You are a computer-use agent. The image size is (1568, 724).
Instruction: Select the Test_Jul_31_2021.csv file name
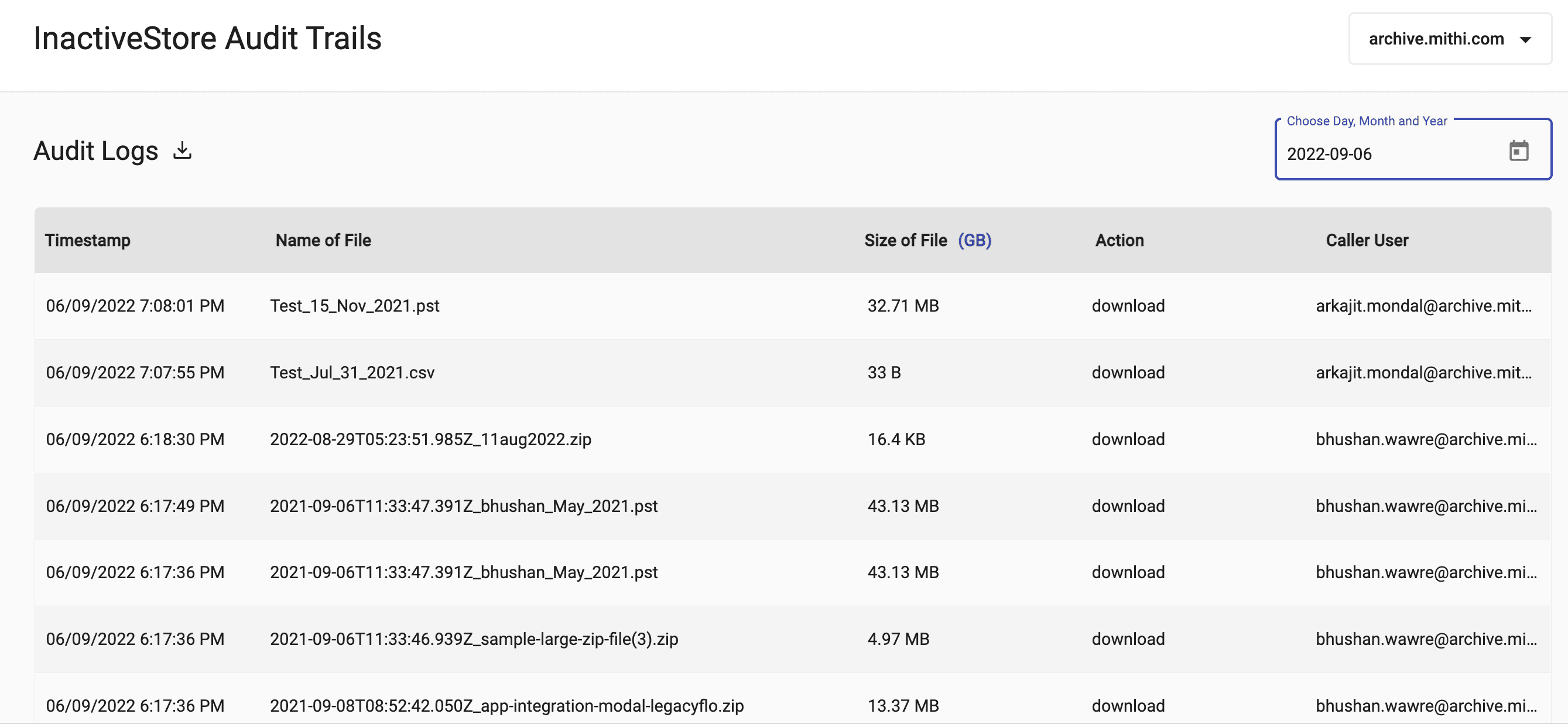coord(352,372)
